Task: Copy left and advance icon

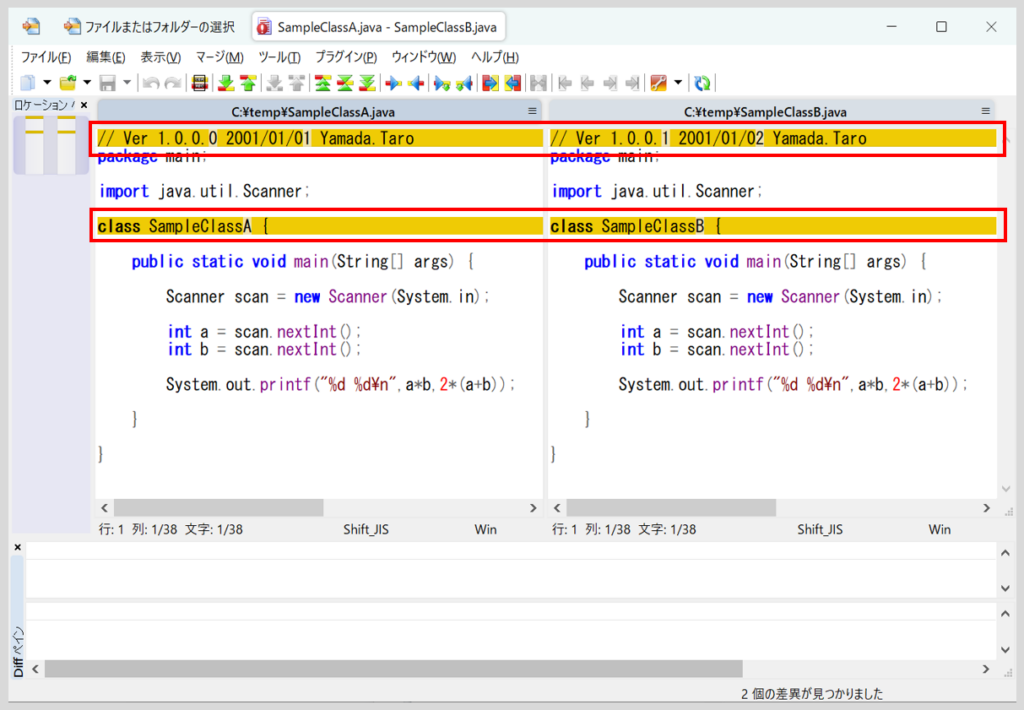Action: pos(464,83)
